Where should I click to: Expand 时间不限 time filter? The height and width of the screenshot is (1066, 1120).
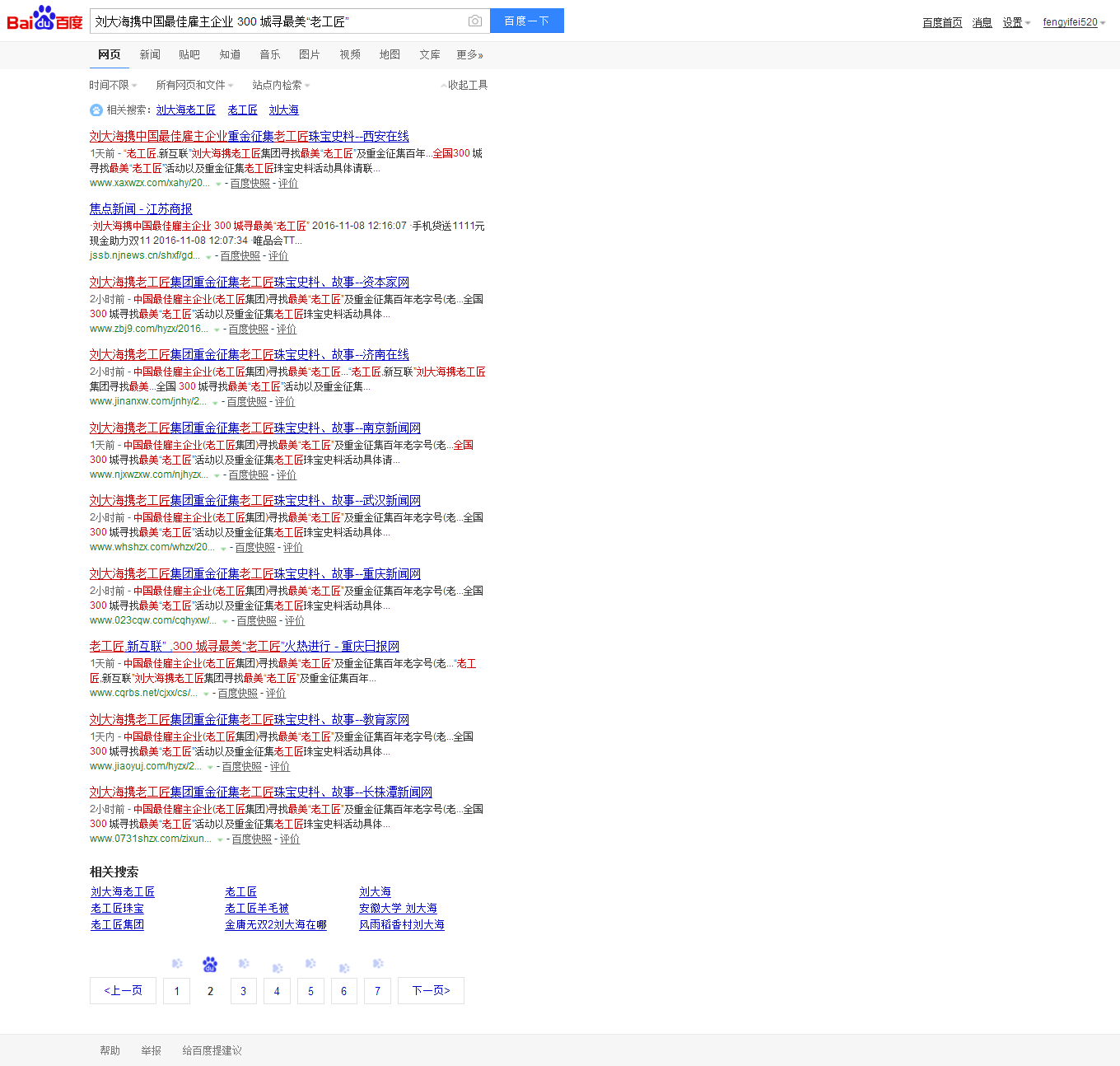[113, 85]
